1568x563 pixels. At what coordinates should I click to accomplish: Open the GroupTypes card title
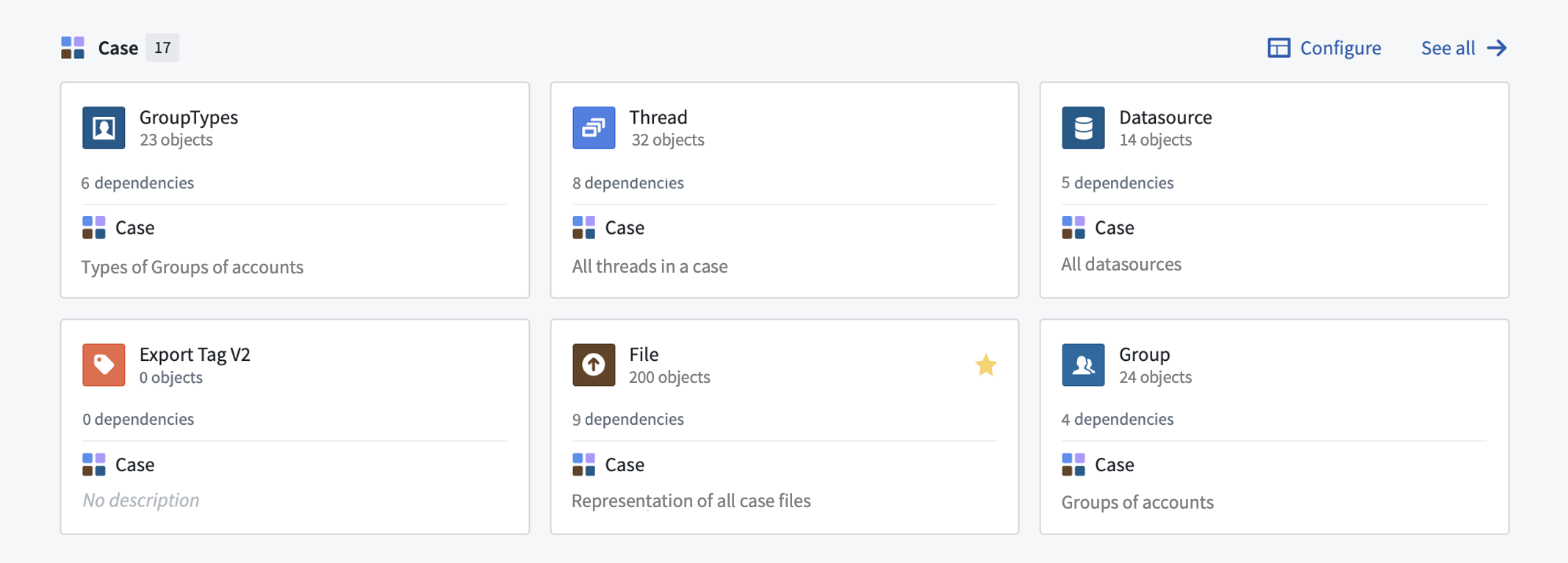(189, 117)
